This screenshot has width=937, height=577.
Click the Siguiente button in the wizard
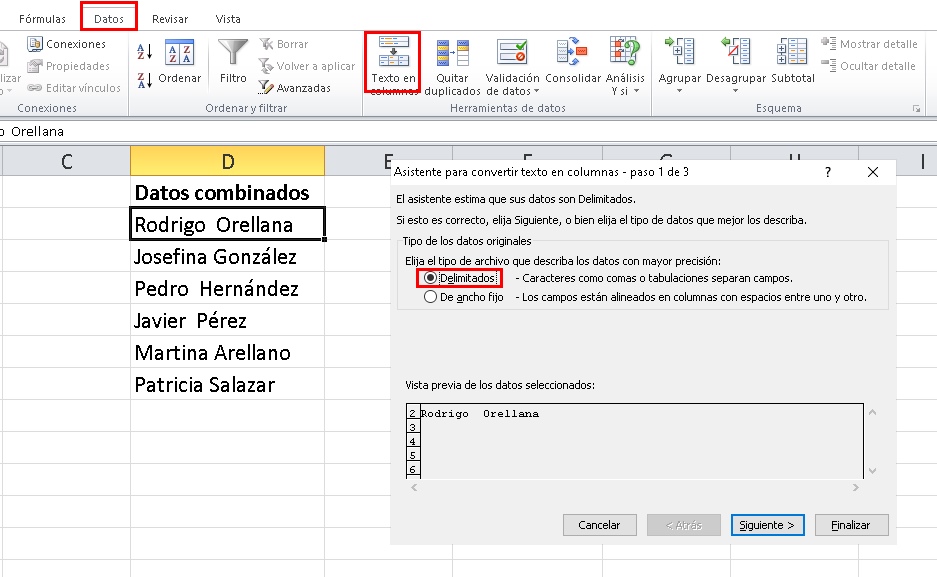point(766,524)
